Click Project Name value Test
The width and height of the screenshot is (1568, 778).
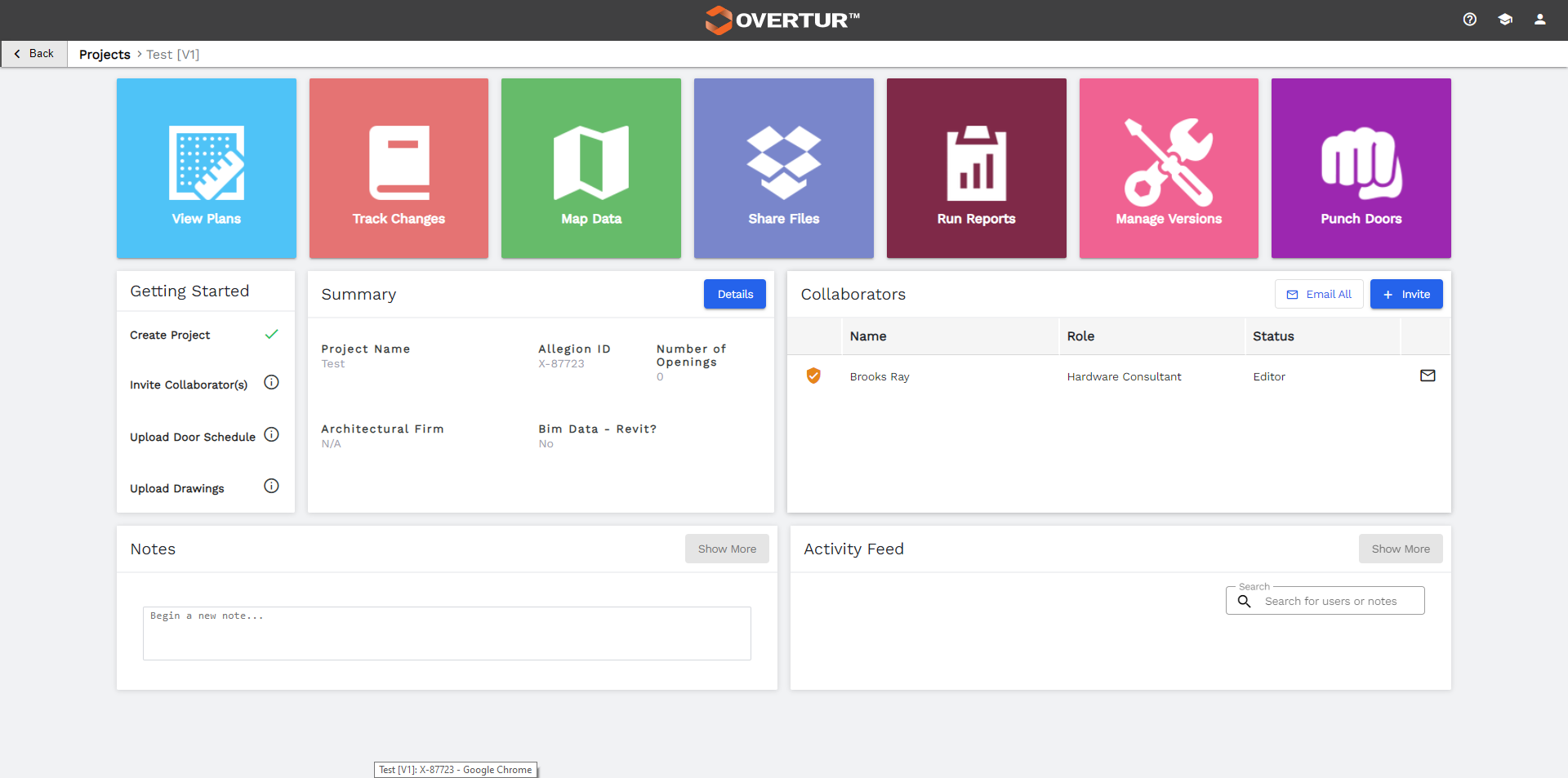click(333, 364)
